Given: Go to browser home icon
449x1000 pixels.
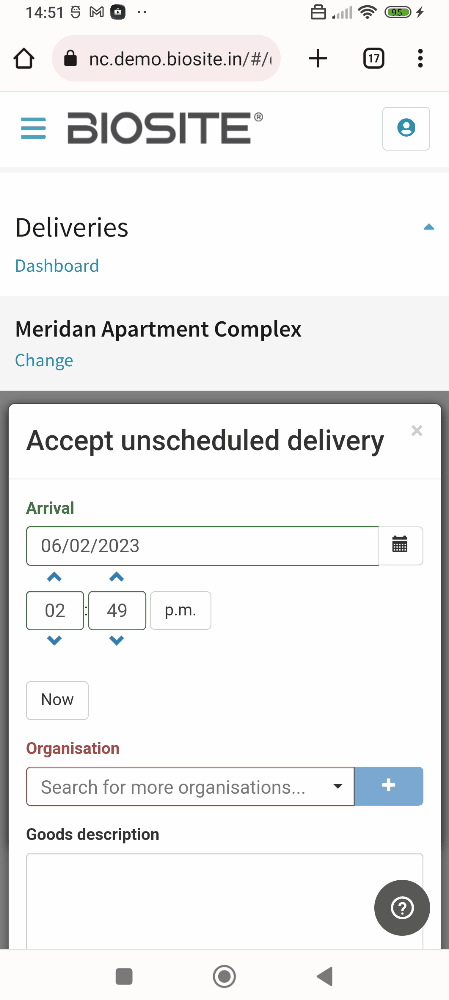Looking at the screenshot, I should tap(24, 59).
